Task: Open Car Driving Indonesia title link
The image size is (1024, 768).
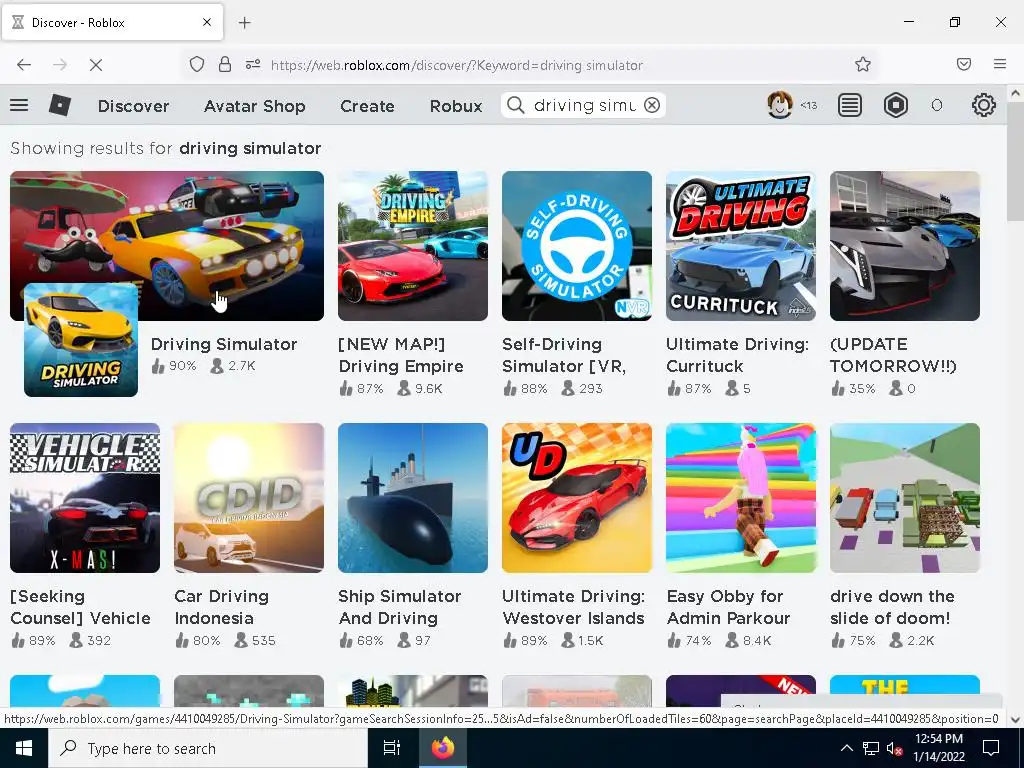Action: click(x=221, y=607)
